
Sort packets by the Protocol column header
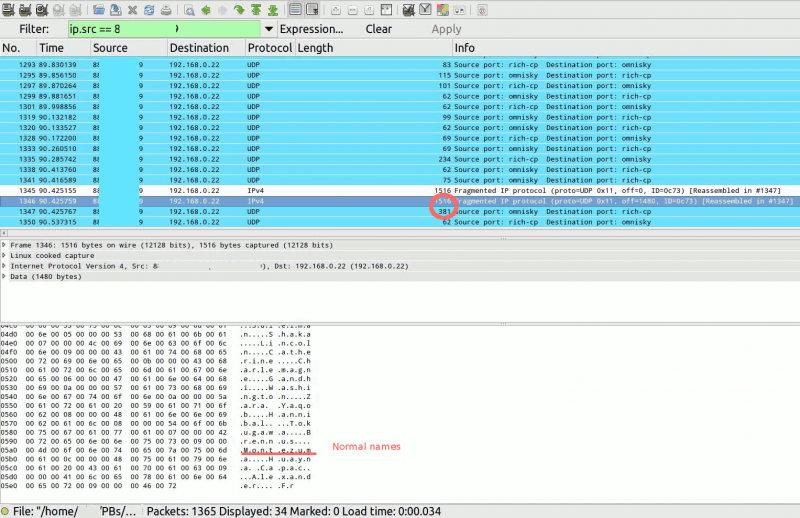coord(269,48)
